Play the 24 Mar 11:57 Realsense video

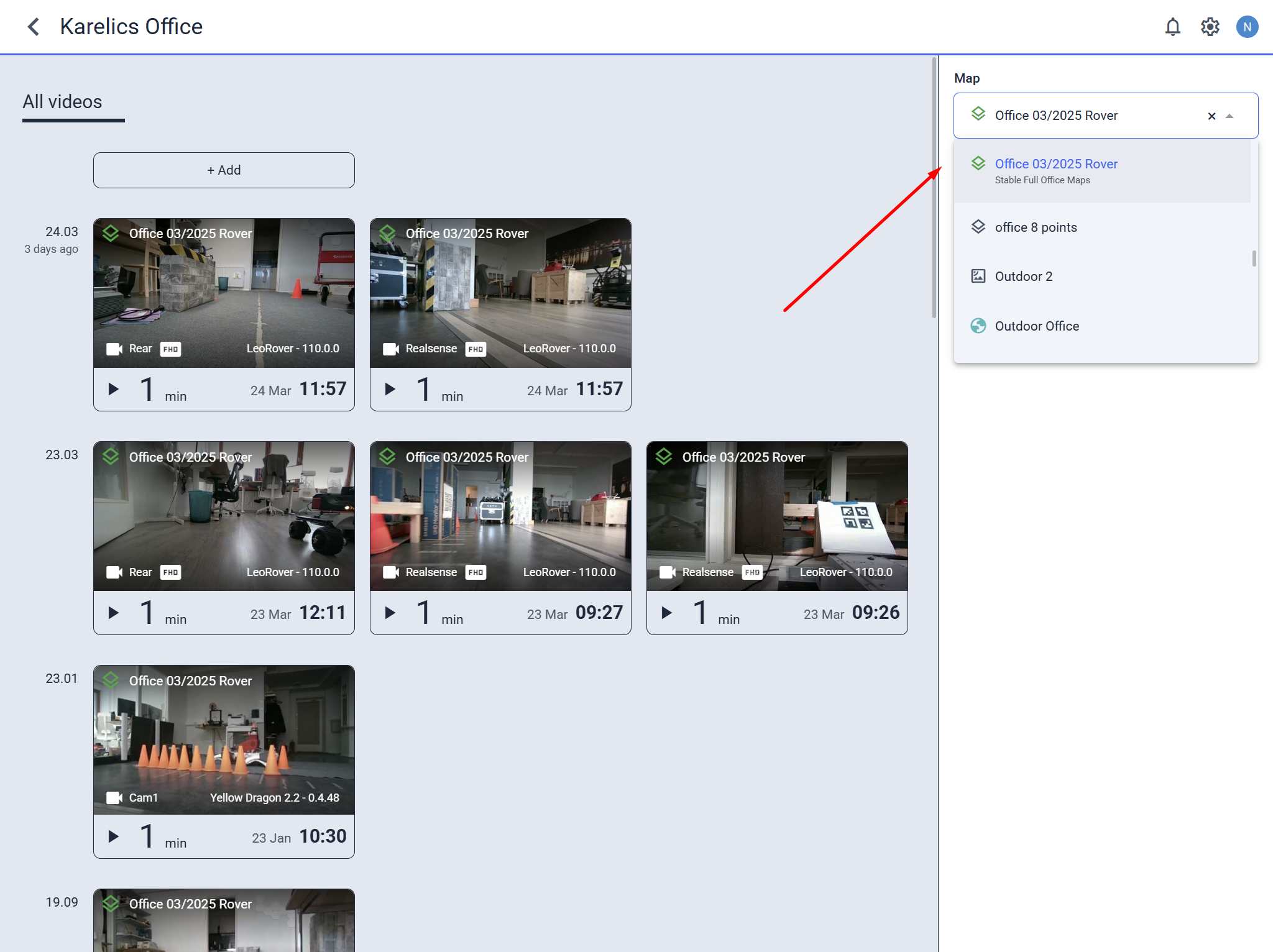coord(390,390)
